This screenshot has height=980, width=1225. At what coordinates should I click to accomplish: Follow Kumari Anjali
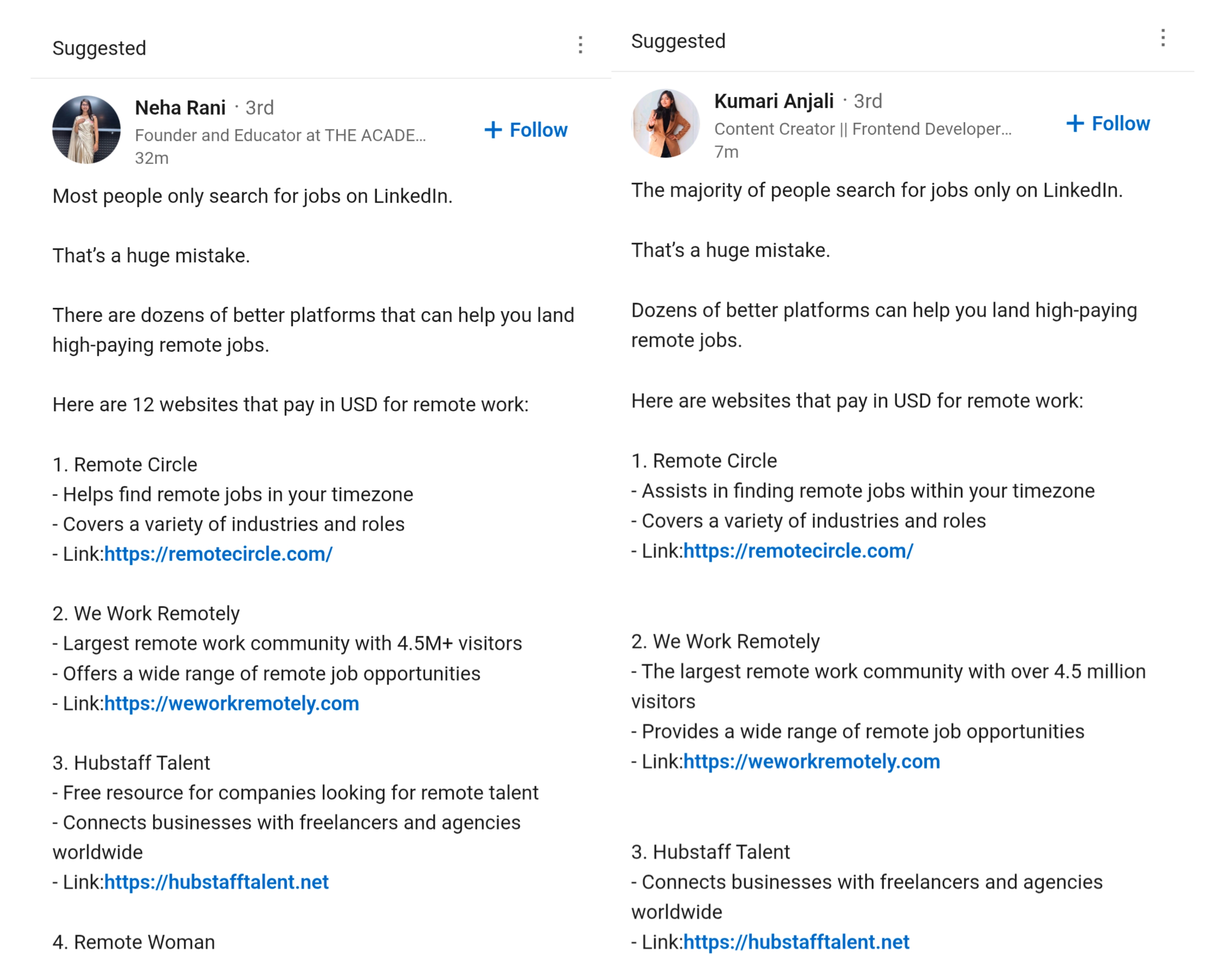coord(1108,123)
